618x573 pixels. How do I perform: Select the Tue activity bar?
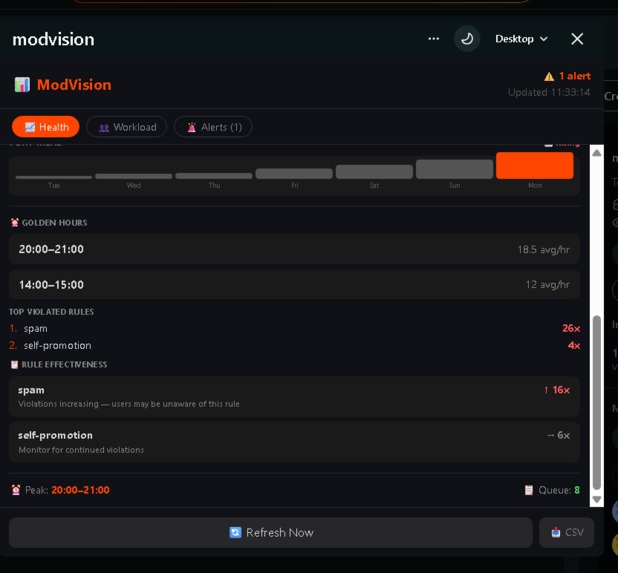[x=54, y=177]
